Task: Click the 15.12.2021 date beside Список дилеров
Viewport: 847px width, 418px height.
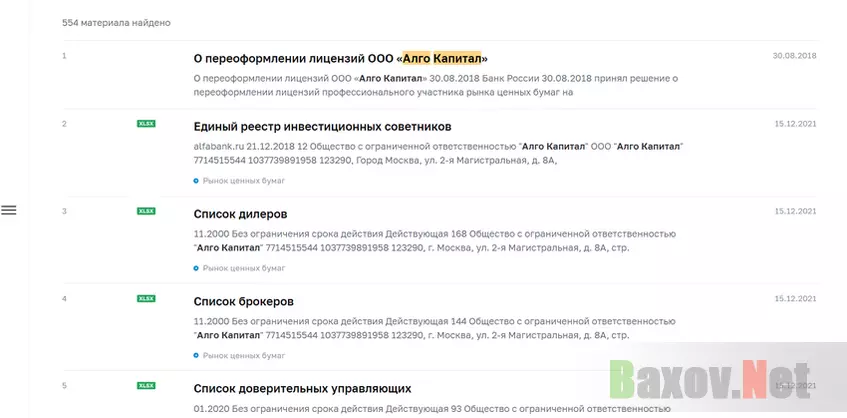Action: pos(795,211)
